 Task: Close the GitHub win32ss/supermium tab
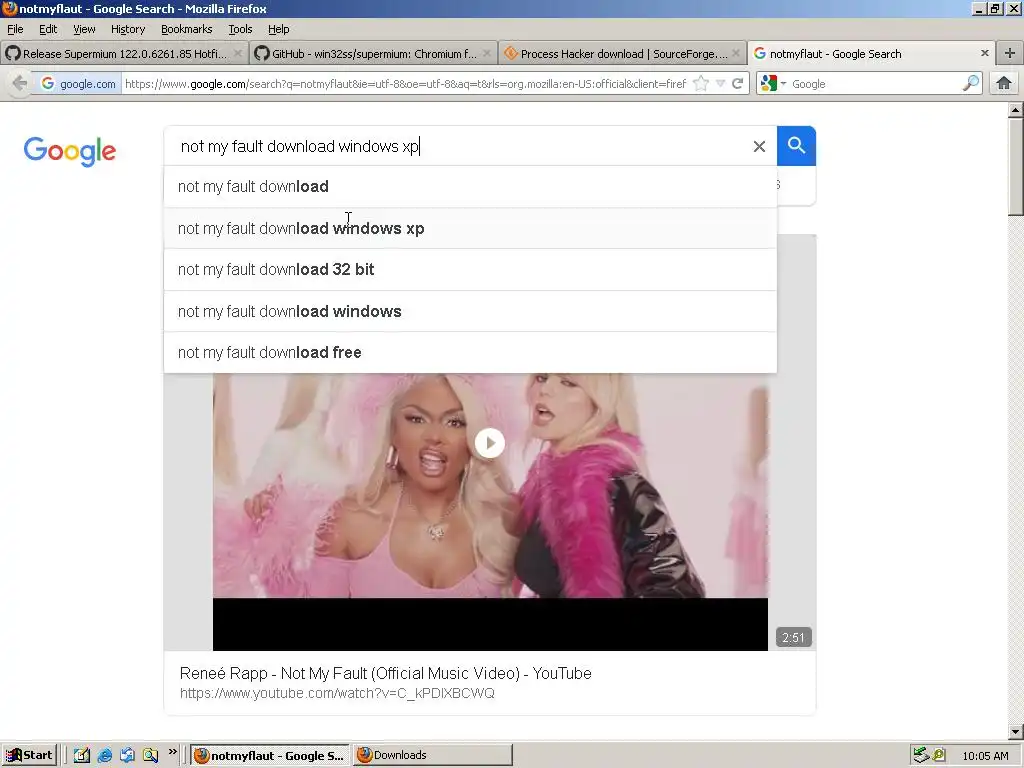(x=487, y=54)
